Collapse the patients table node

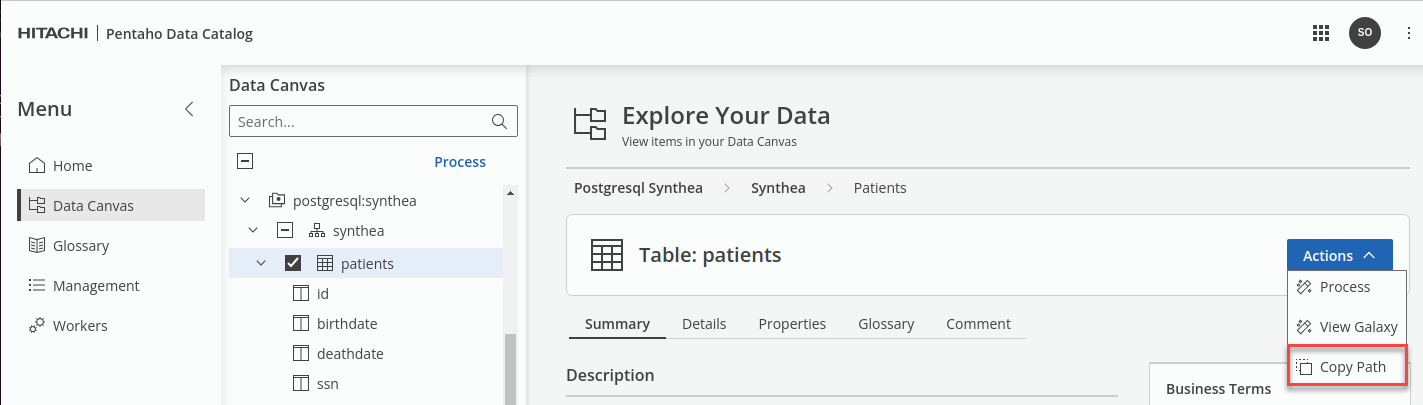tap(261, 264)
